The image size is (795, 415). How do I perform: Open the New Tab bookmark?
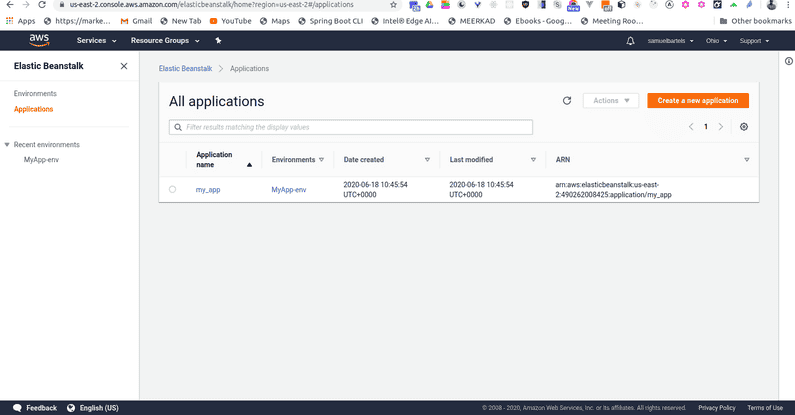[x=180, y=21]
